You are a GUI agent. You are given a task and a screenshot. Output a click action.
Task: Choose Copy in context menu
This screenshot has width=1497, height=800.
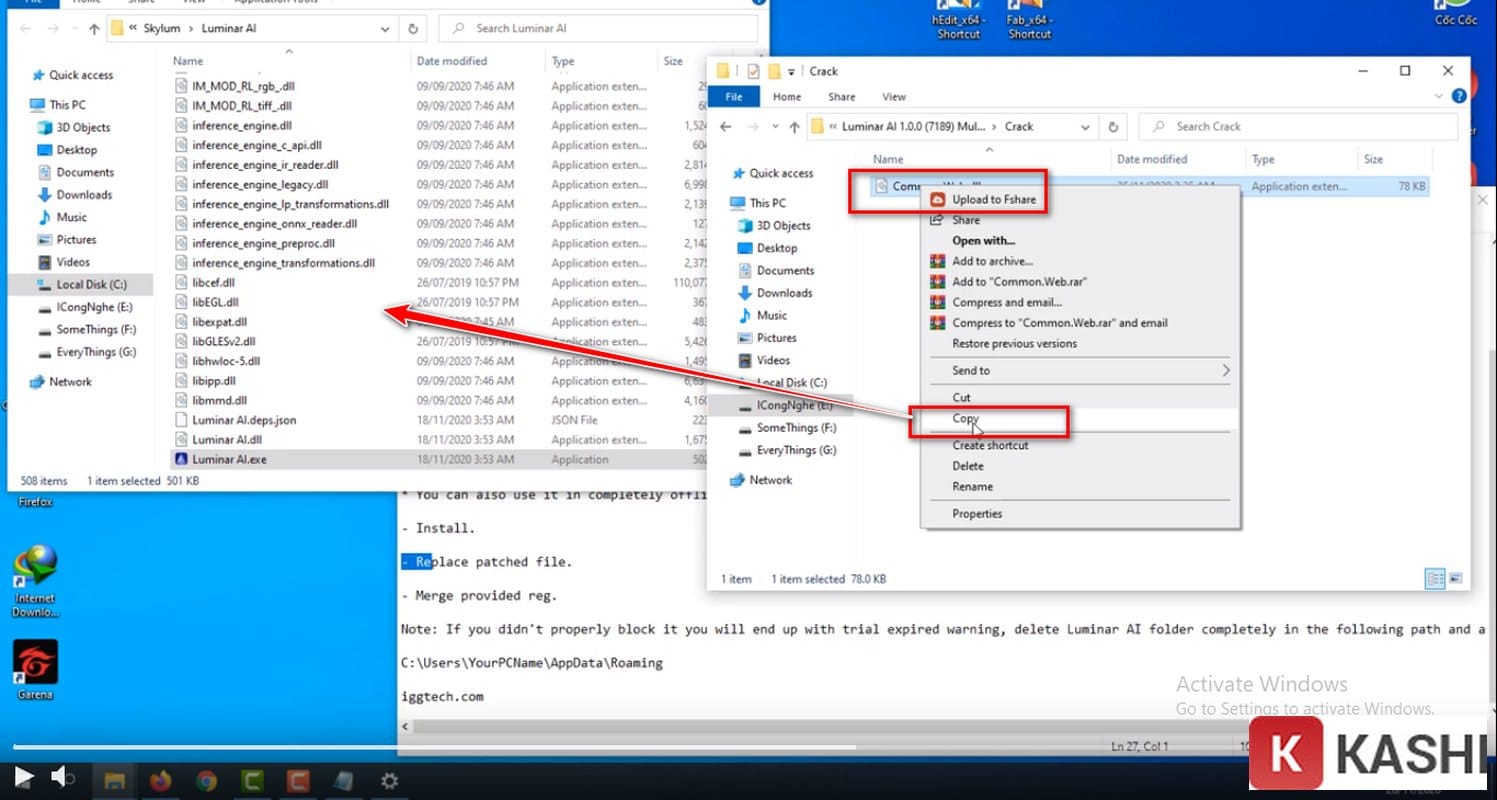click(1078, 419)
